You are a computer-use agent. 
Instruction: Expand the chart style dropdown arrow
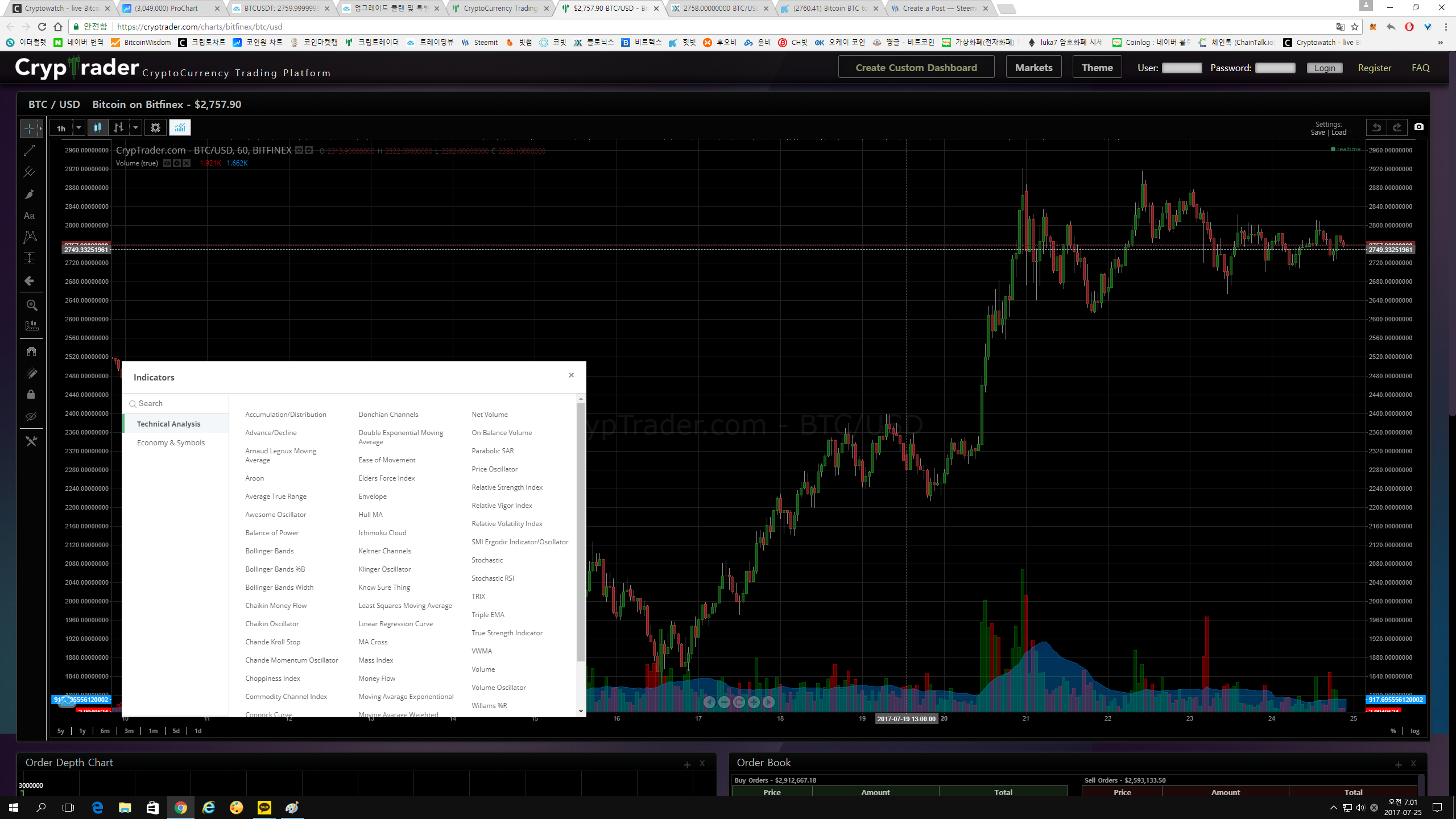(x=136, y=128)
